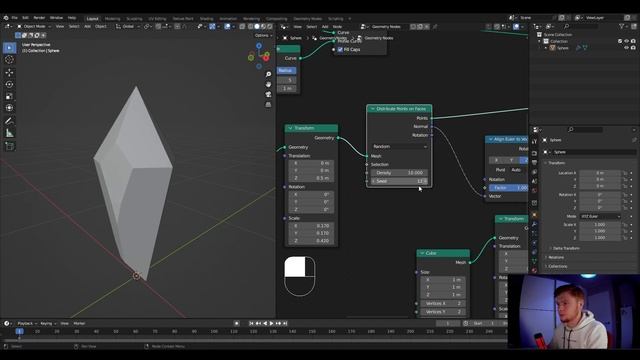Screen dimensions: 640x360
Task: Jump to the timeline end frame button
Action: 285,323
